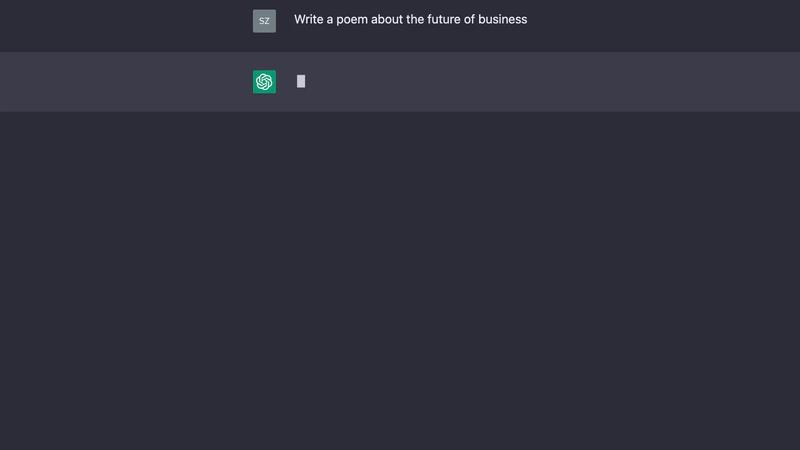
Task: Click the word "Write" in the prompt
Action: pyautogui.click(x=309, y=19)
